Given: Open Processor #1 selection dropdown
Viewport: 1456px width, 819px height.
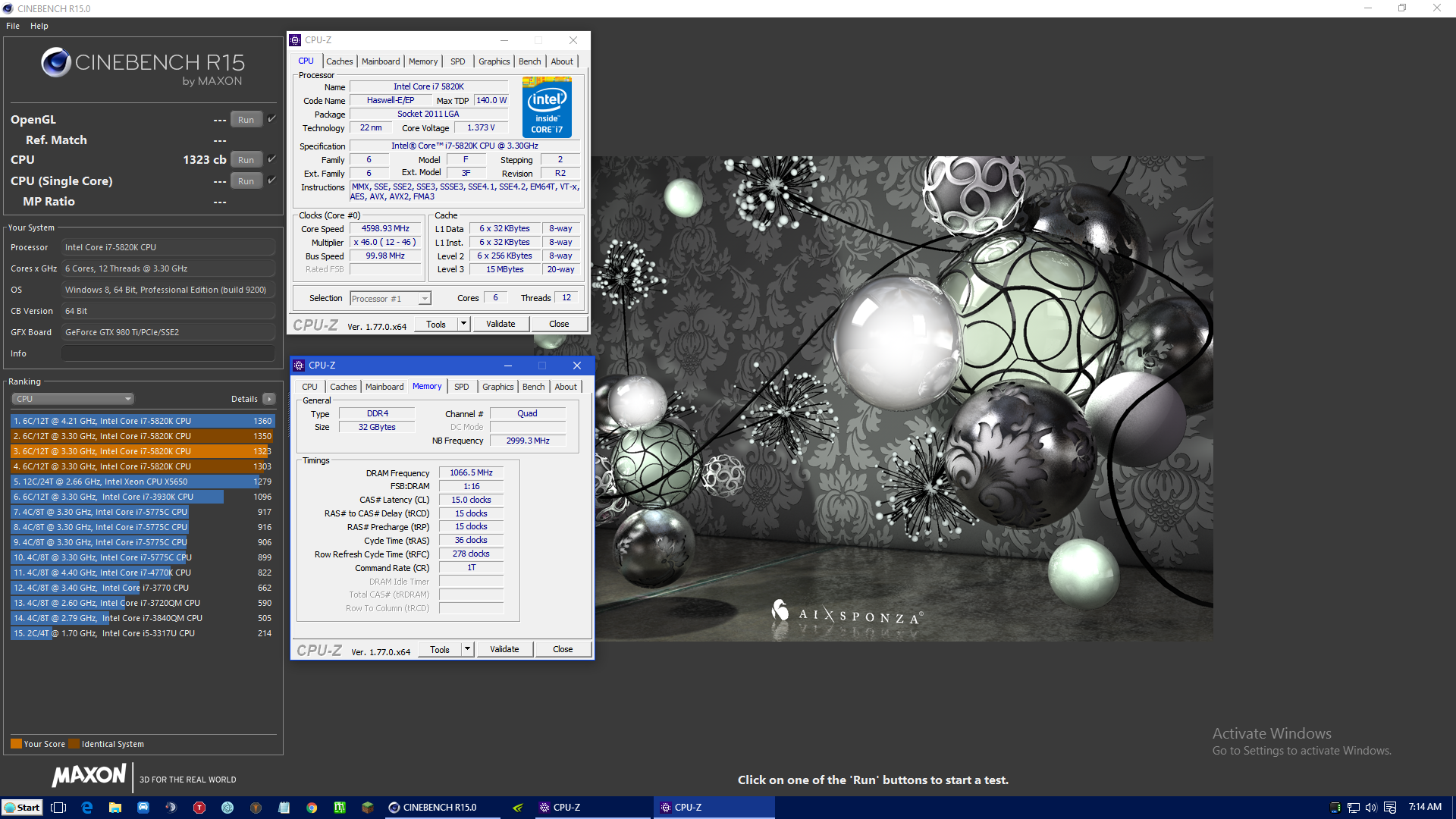Looking at the screenshot, I should 391,299.
